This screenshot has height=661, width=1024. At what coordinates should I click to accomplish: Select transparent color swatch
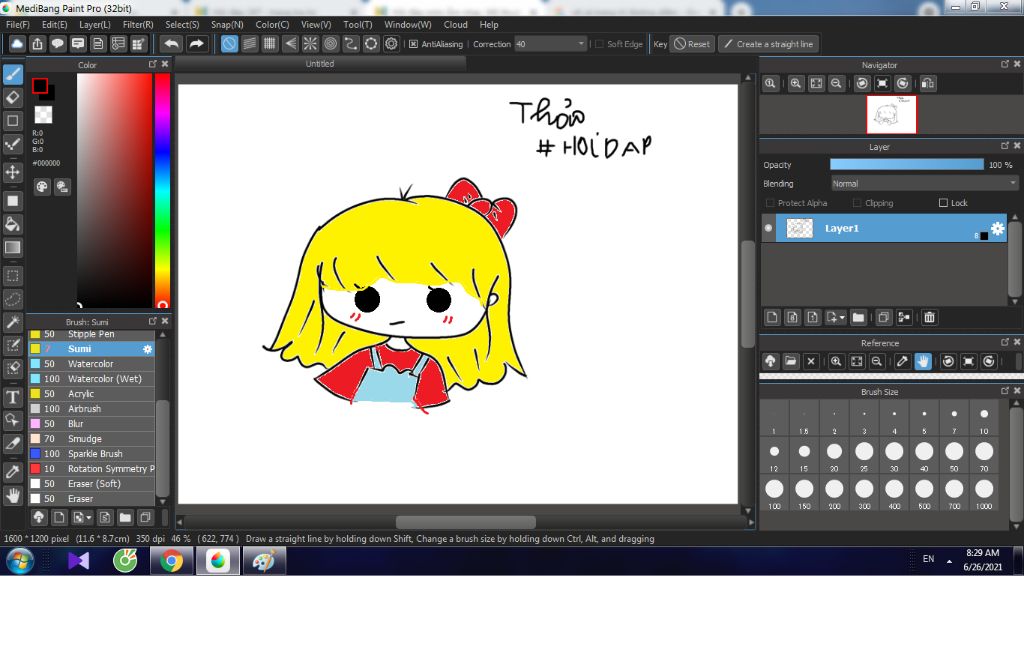click(43, 115)
